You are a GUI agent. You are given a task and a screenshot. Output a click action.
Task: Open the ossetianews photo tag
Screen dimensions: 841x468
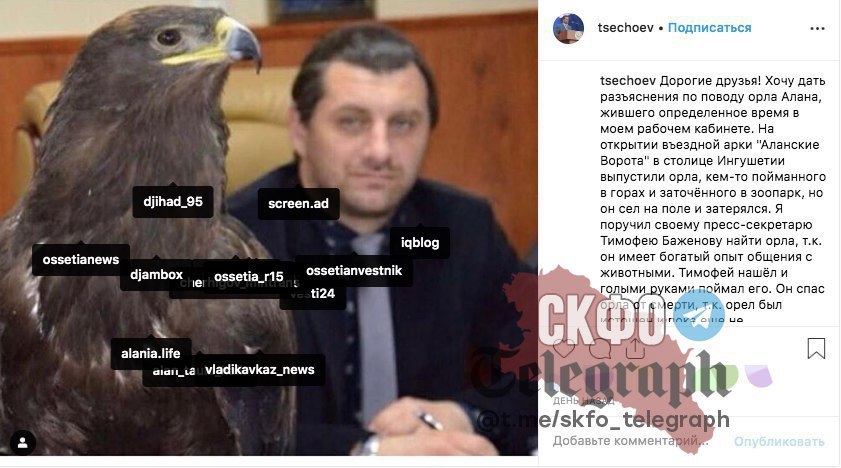81,259
